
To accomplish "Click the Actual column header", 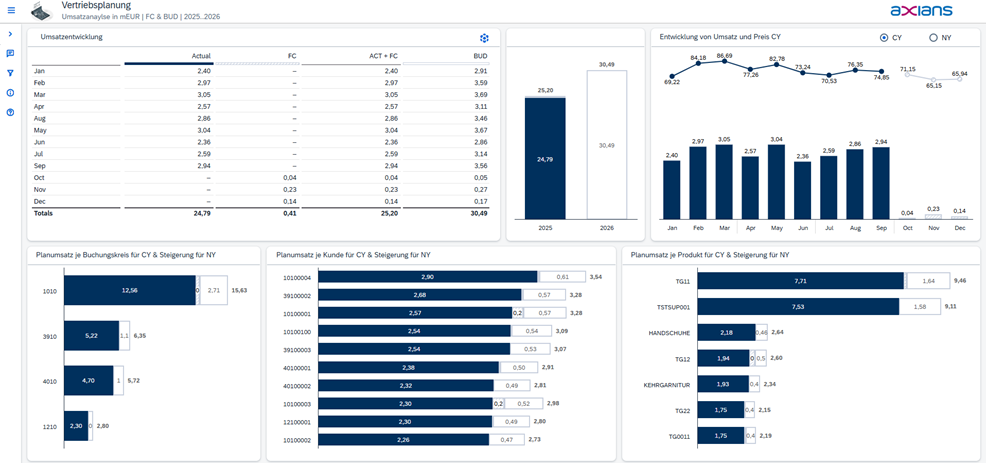I will click(200, 56).
